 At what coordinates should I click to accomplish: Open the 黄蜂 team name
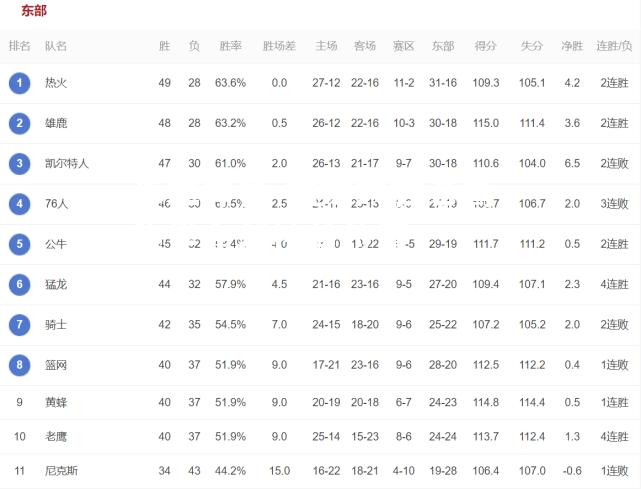[x=56, y=402]
